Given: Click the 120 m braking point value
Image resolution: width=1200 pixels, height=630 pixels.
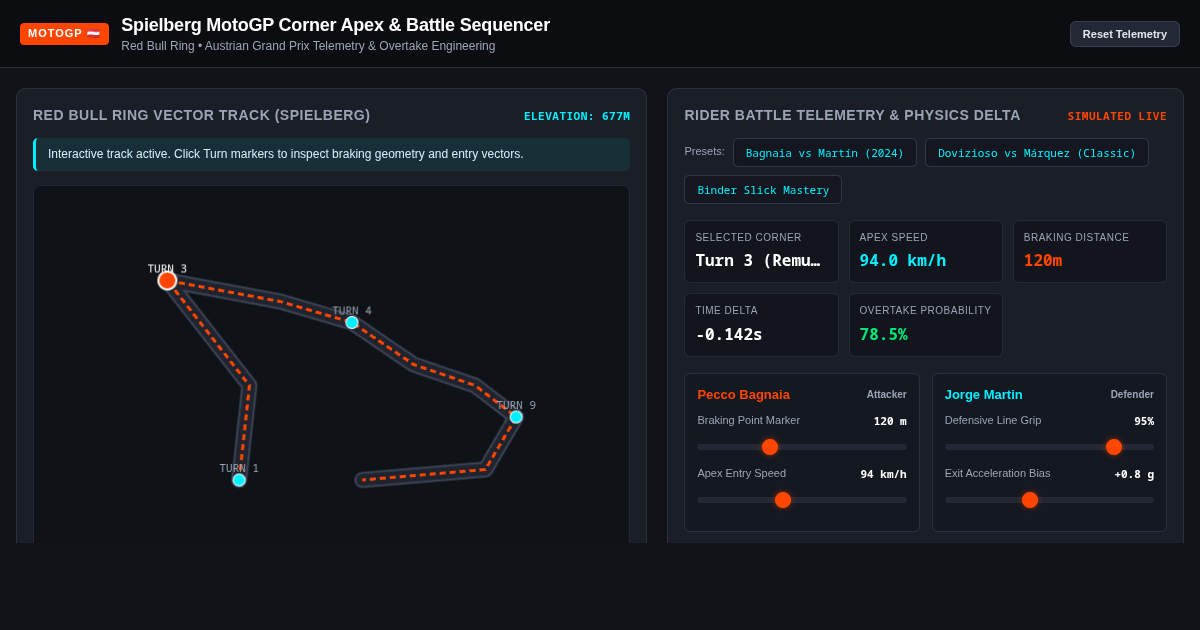Looking at the screenshot, I should tap(890, 421).
